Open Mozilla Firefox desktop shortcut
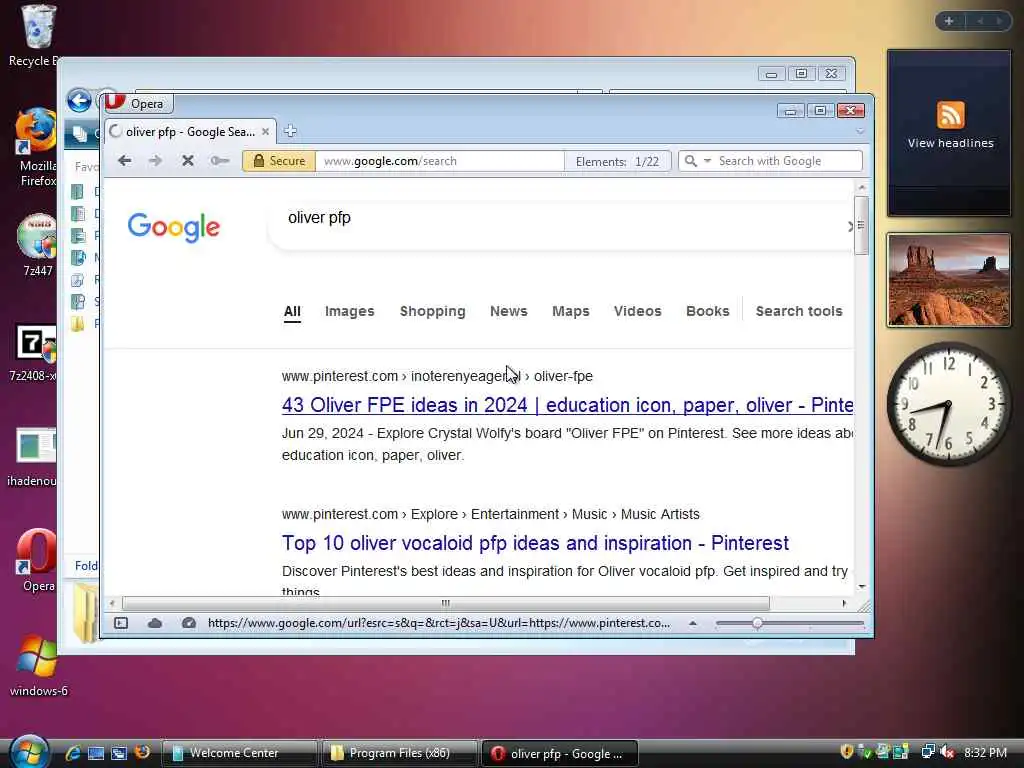 [36, 148]
